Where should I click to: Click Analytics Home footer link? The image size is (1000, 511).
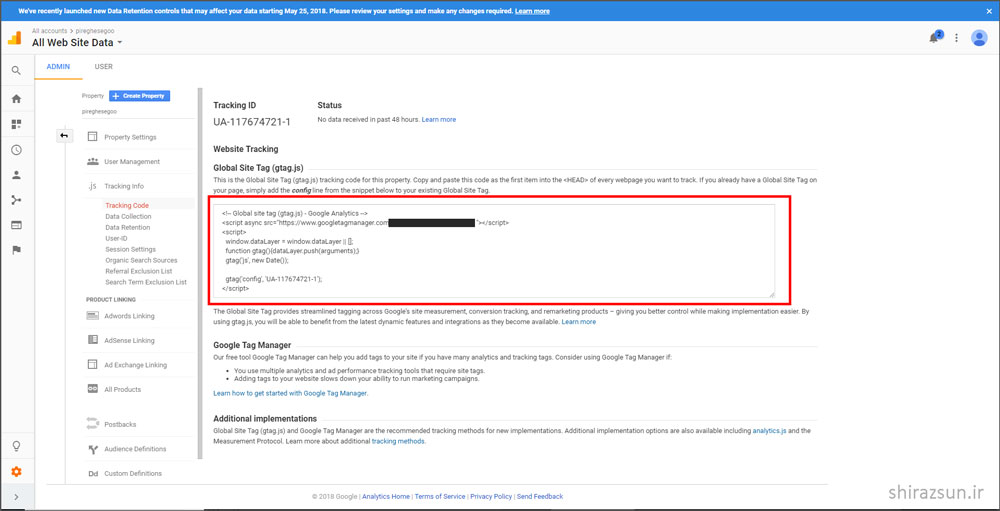[386, 496]
